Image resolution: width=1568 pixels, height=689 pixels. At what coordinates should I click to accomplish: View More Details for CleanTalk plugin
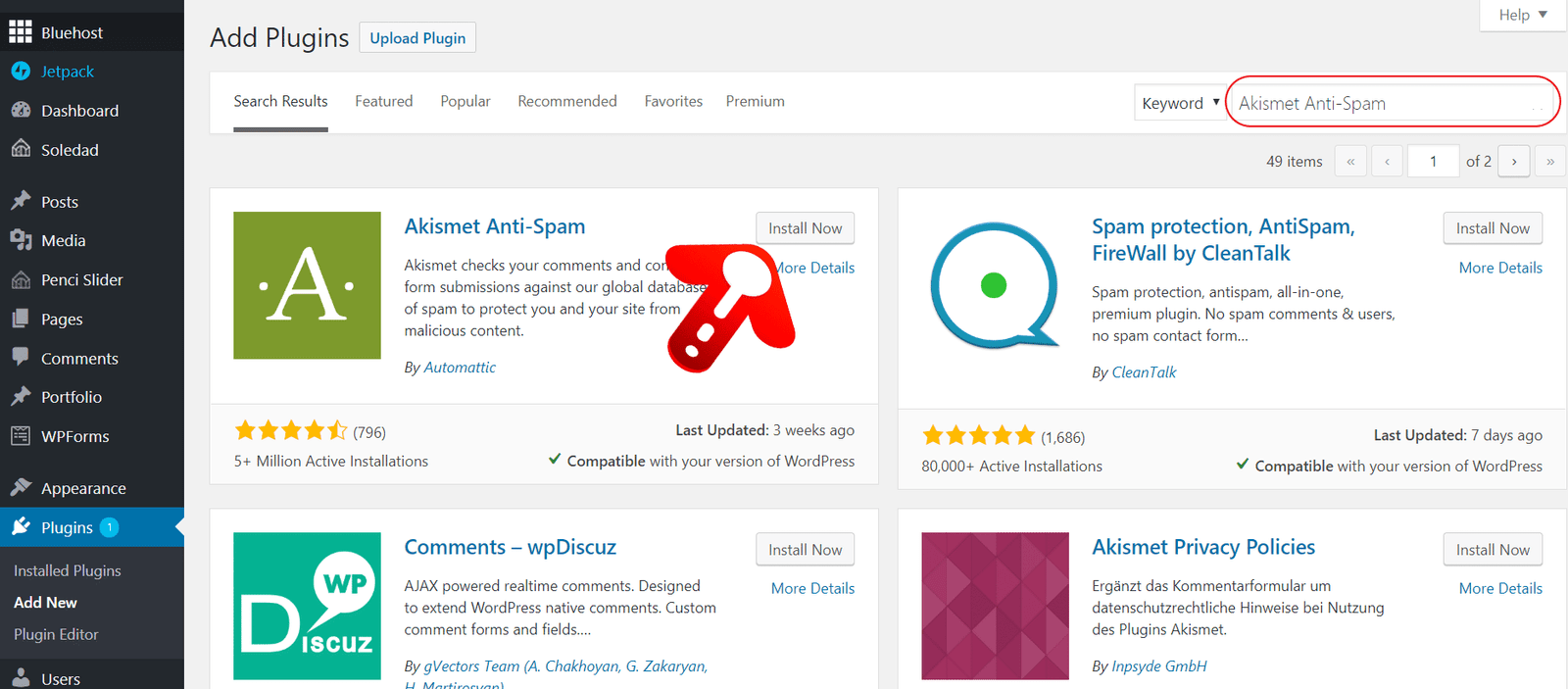(1500, 268)
